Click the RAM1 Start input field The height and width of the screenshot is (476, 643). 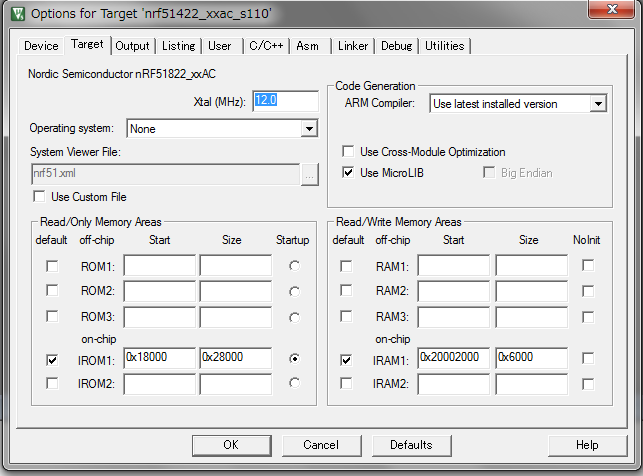tap(454, 265)
